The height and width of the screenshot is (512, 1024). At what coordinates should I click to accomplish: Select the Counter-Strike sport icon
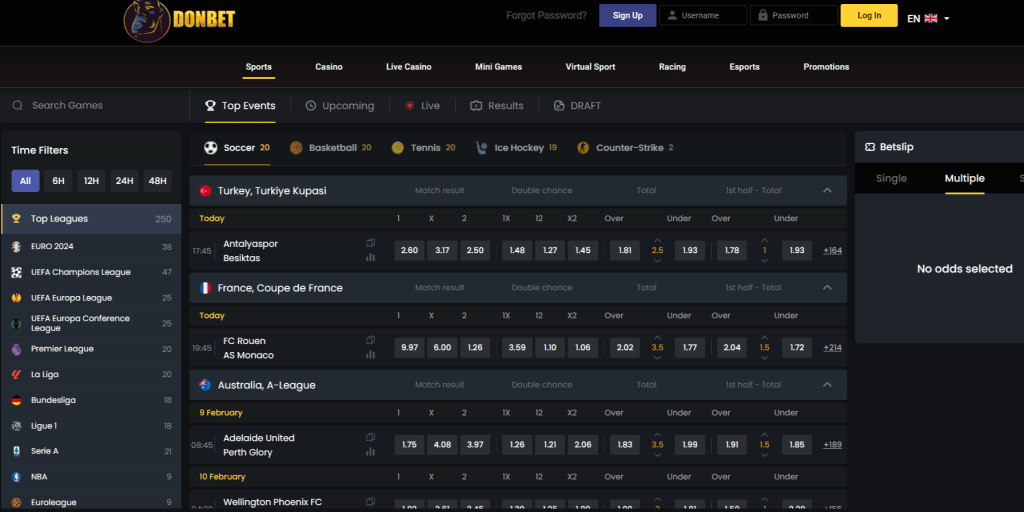pyautogui.click(x=583, y=148)
